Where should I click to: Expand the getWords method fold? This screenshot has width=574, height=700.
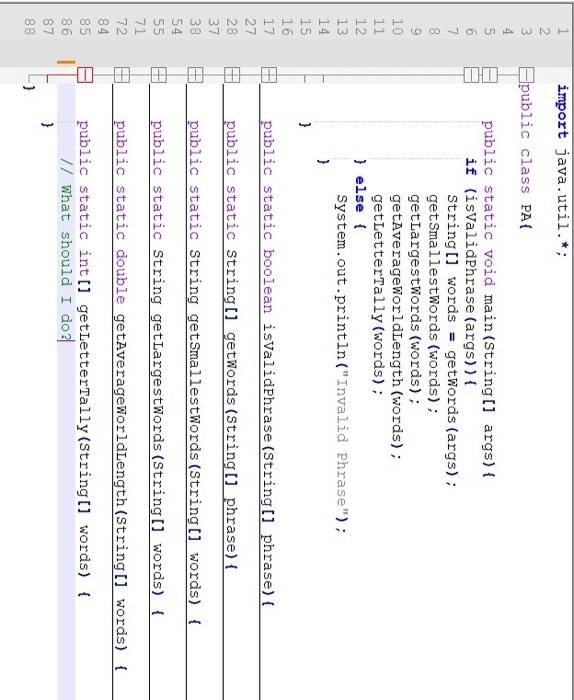232,75
